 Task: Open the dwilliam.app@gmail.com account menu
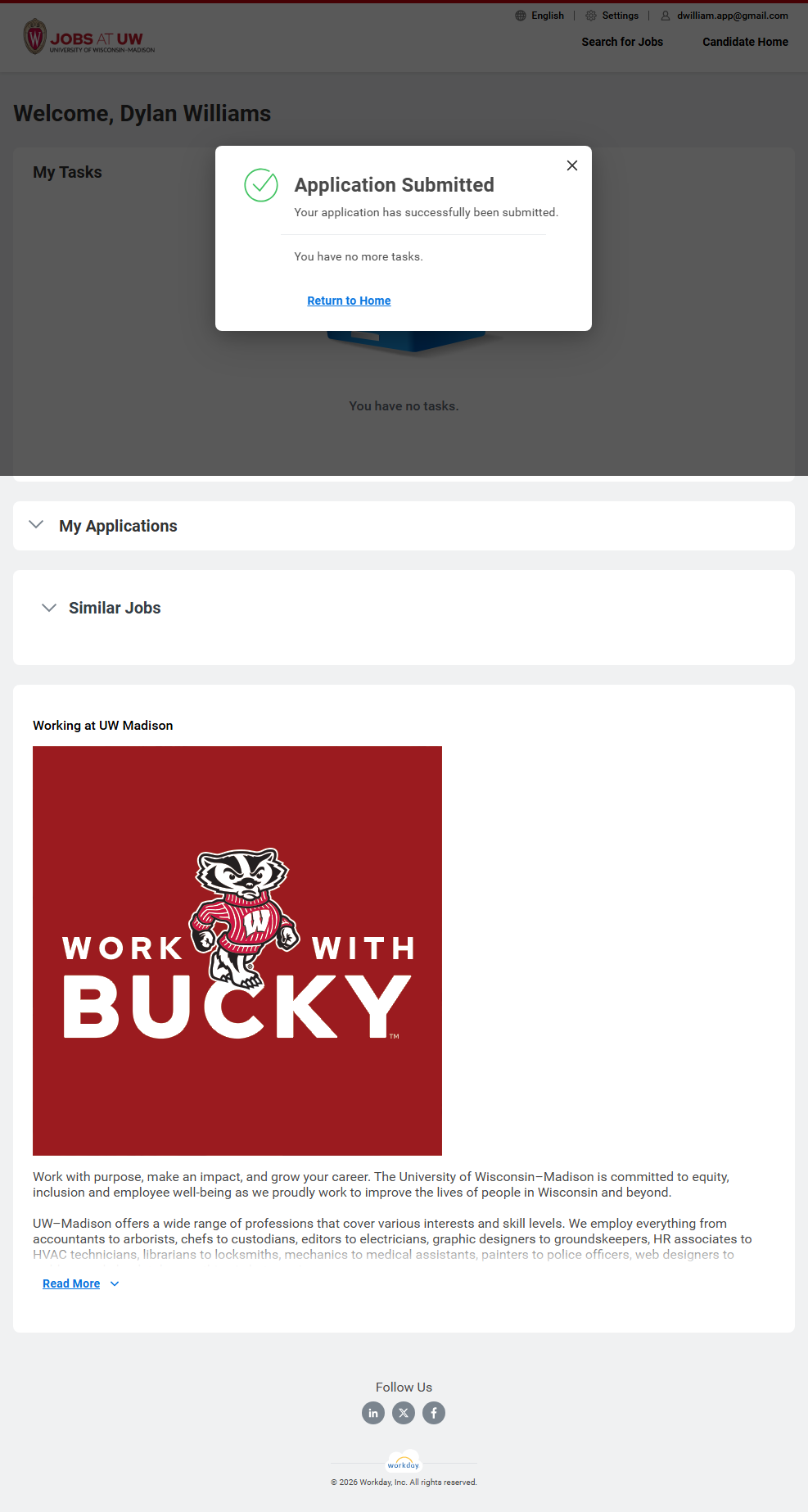pos(732,16)
